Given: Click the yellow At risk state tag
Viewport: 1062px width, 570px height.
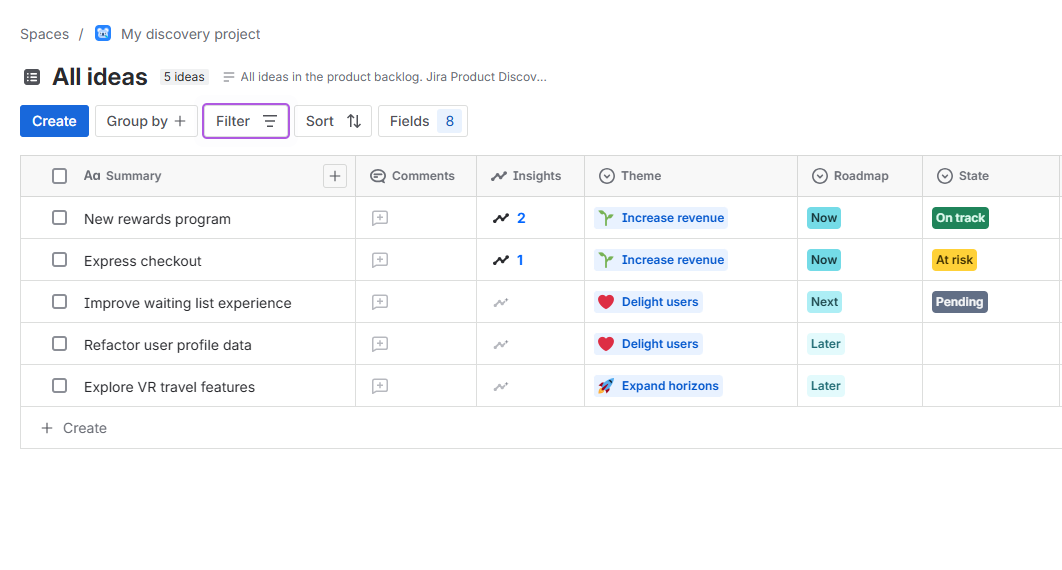Looking at the screenshot, I should [954, 260].
